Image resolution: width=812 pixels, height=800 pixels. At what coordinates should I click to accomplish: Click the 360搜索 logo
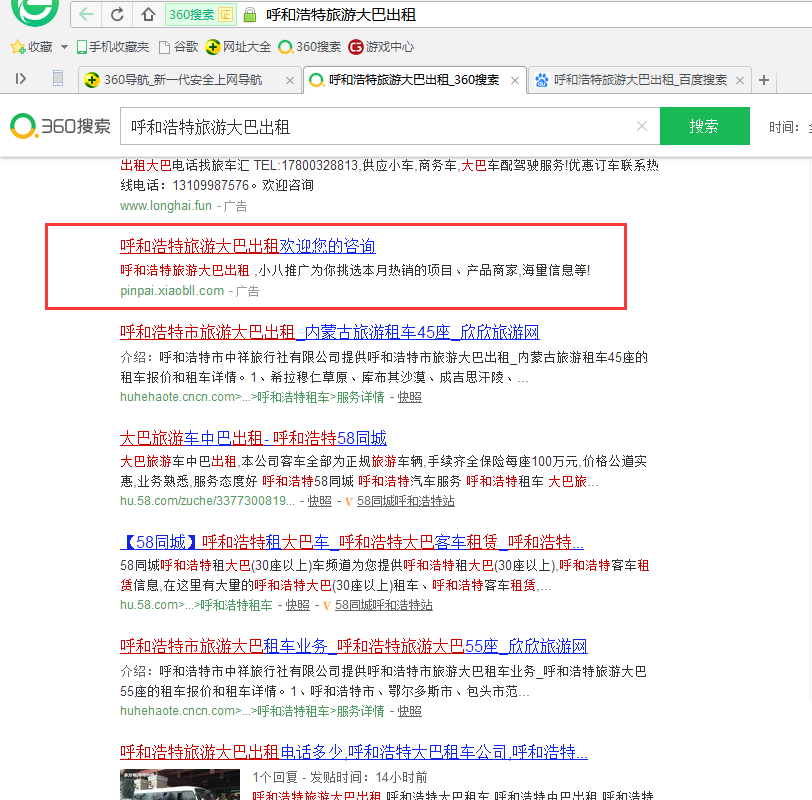tap(61, 126)
